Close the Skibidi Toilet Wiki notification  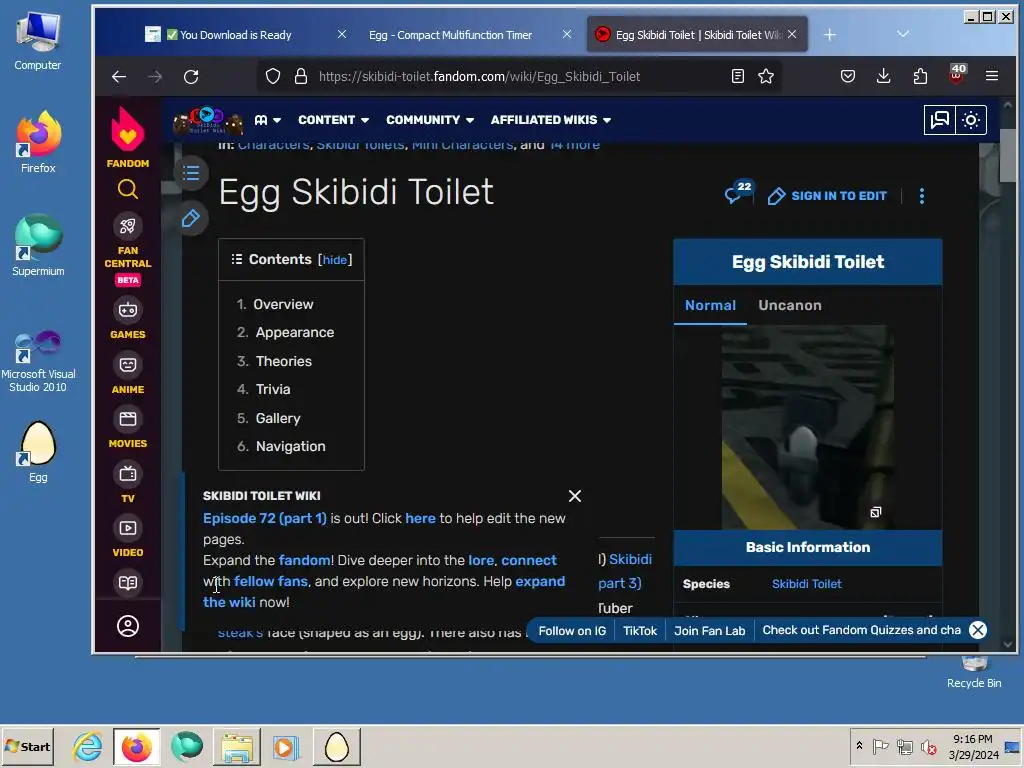pyautogui.click(x=575, y=496)
